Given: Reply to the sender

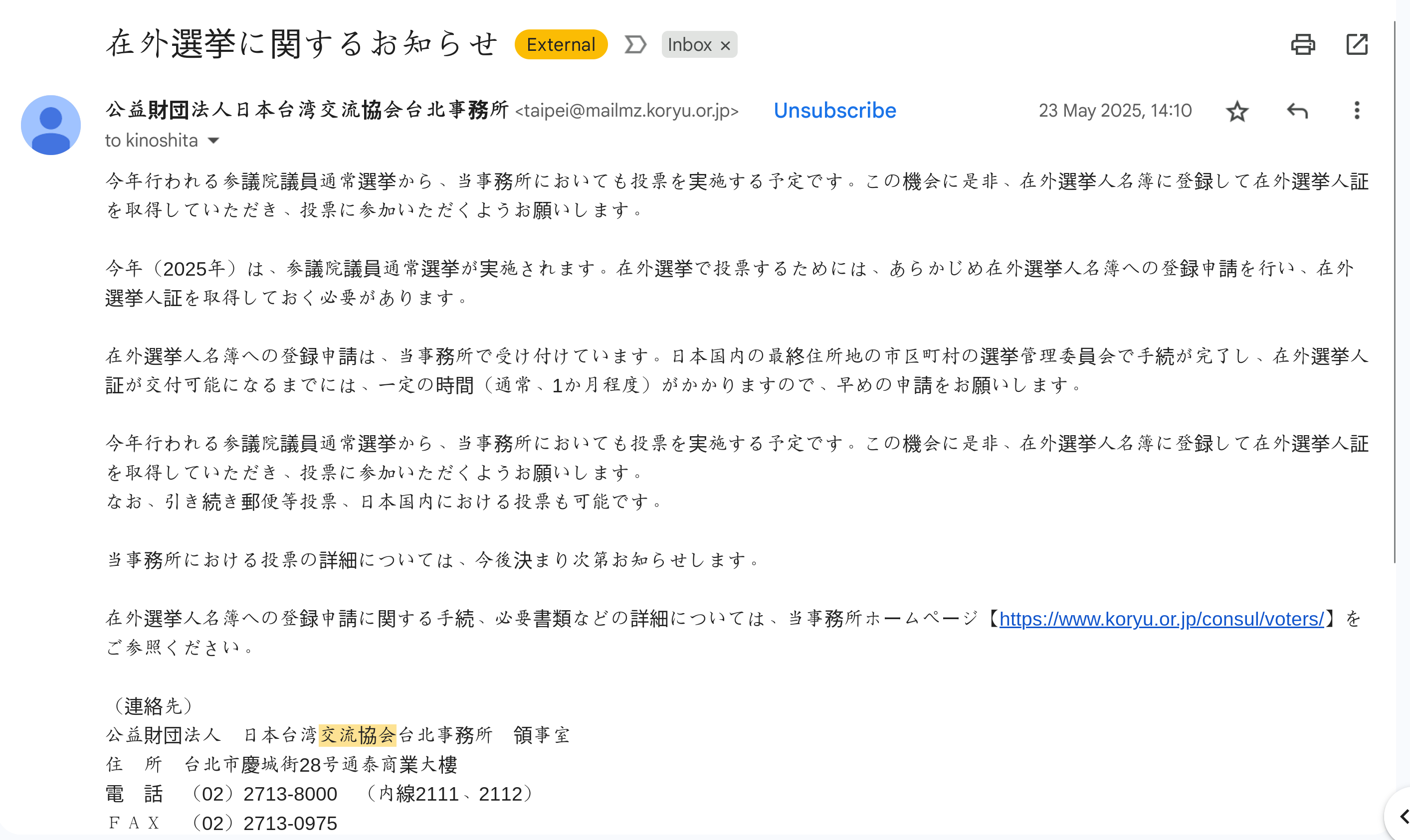Looking at the screenshot, I should (x=1297, y=111).
